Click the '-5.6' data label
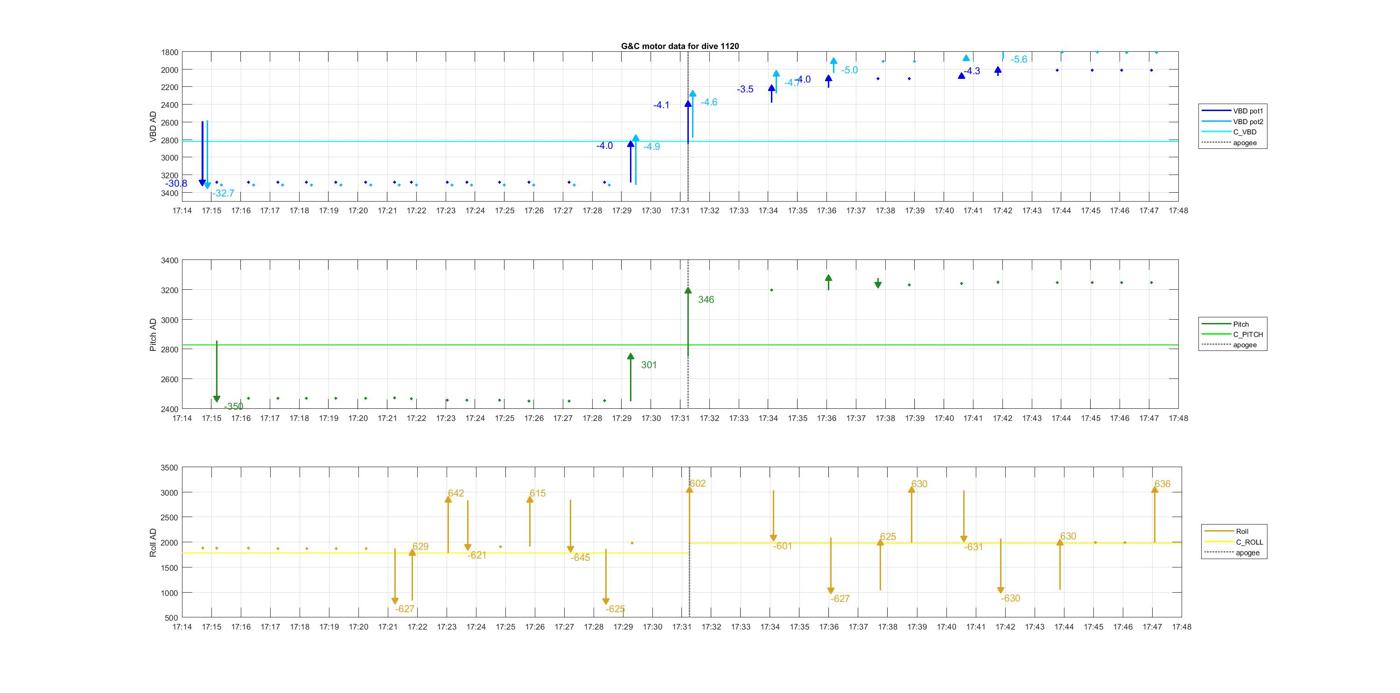 1019,60
